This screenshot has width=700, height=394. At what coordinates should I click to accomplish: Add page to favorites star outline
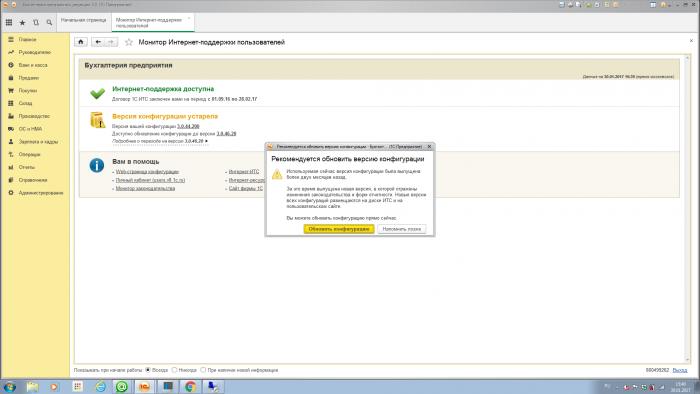pyautogui.click(x=129, y=42)
